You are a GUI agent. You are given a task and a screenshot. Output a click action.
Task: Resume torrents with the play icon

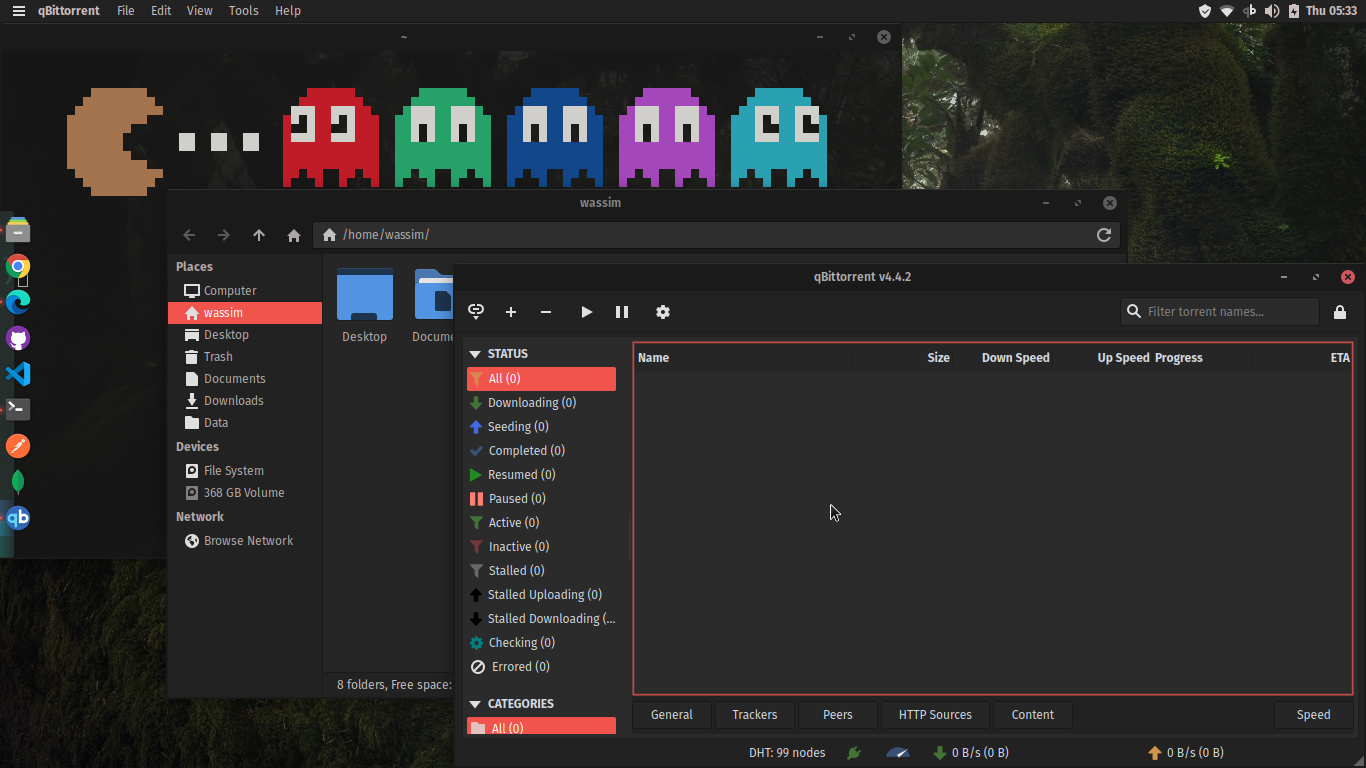(x=587, y=312)
